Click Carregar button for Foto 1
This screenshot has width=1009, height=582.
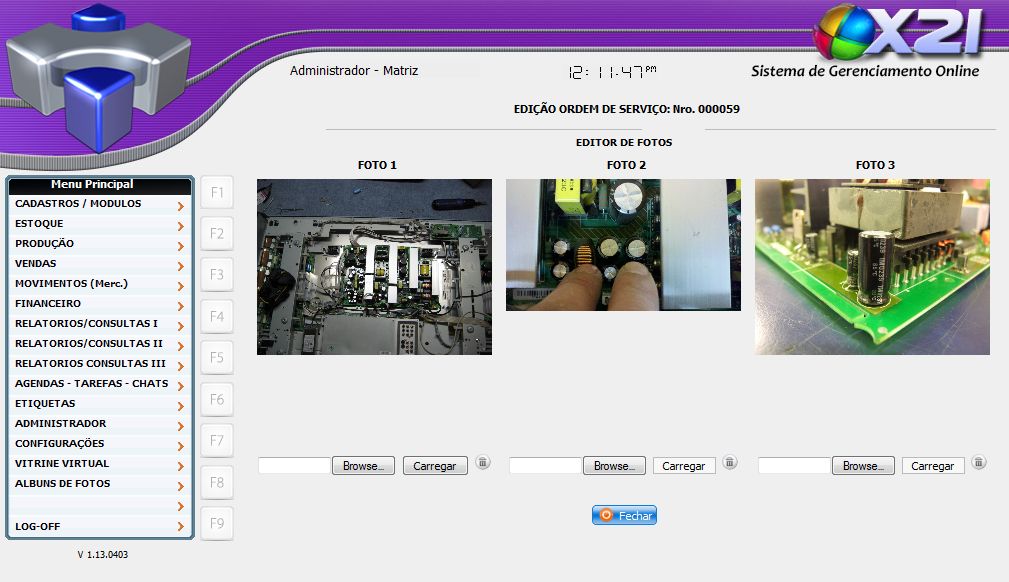[434, 466]
